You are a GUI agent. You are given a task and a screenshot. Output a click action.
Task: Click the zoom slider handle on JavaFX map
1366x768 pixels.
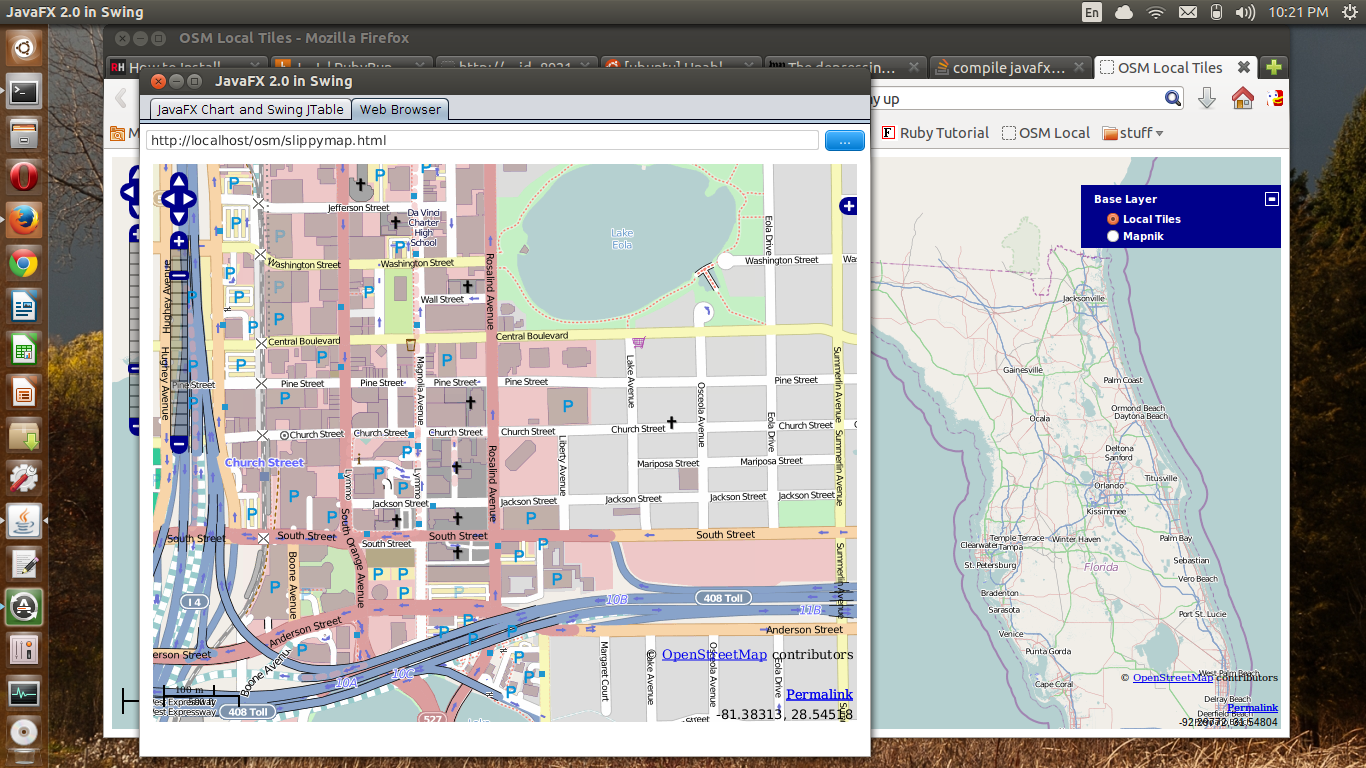coord(179,275)
